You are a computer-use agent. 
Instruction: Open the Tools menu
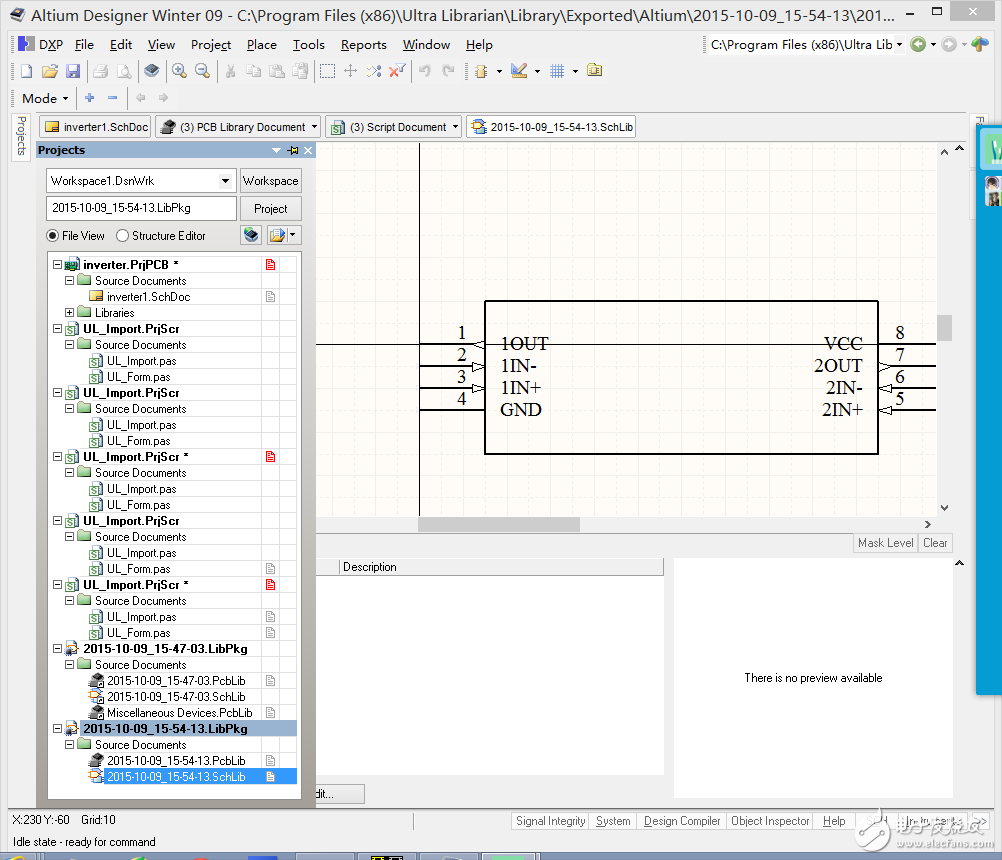pyautogui.click(x=309, y=45)
